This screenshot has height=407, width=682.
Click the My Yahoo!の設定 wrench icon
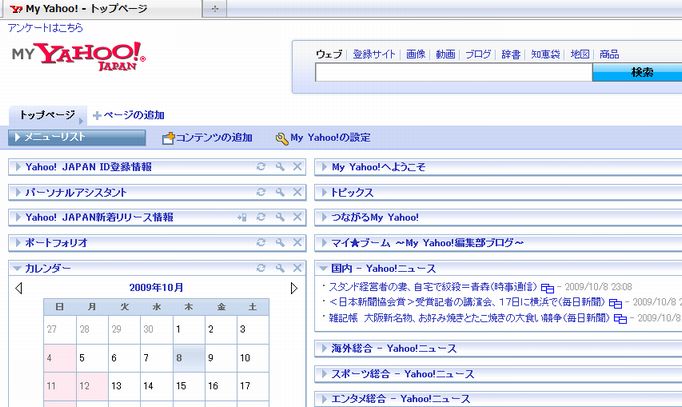(x=282, y=138)
